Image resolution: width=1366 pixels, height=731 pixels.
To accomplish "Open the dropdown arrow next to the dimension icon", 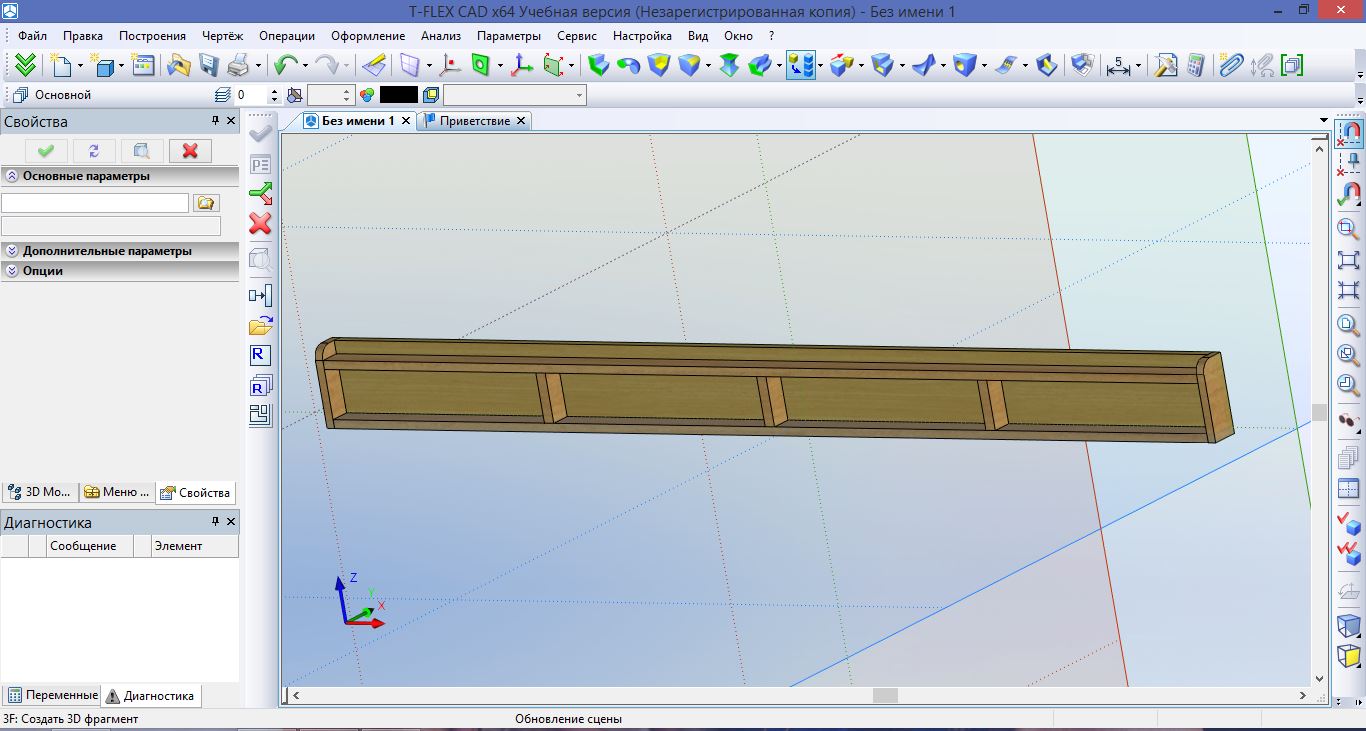I will [x=1138, y=66].
